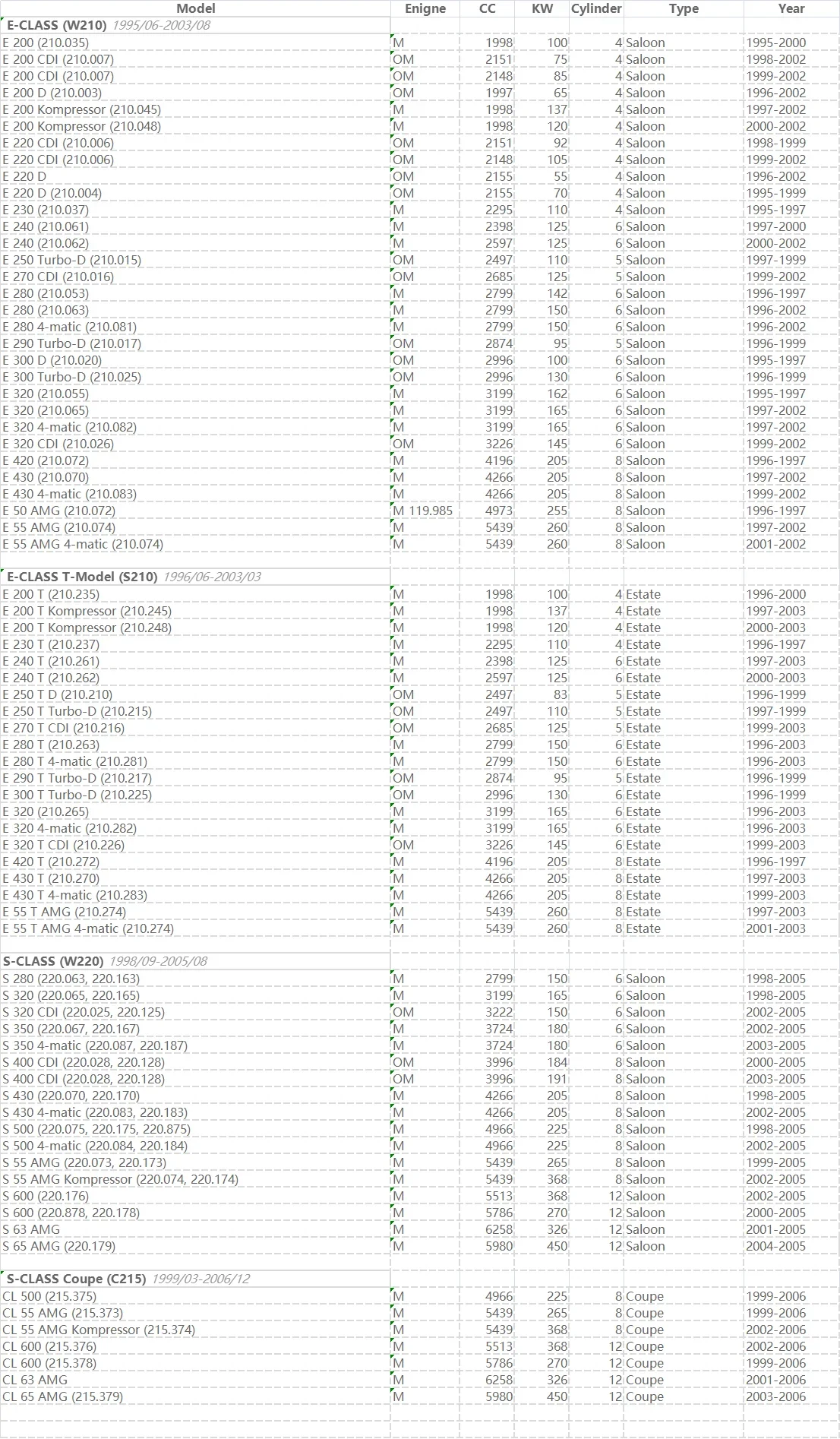Viewport: 840px width, 1439px height.
Task: Click the S-CLASS Coupe (C215) heading
Action: click(x=76, y=1279)
